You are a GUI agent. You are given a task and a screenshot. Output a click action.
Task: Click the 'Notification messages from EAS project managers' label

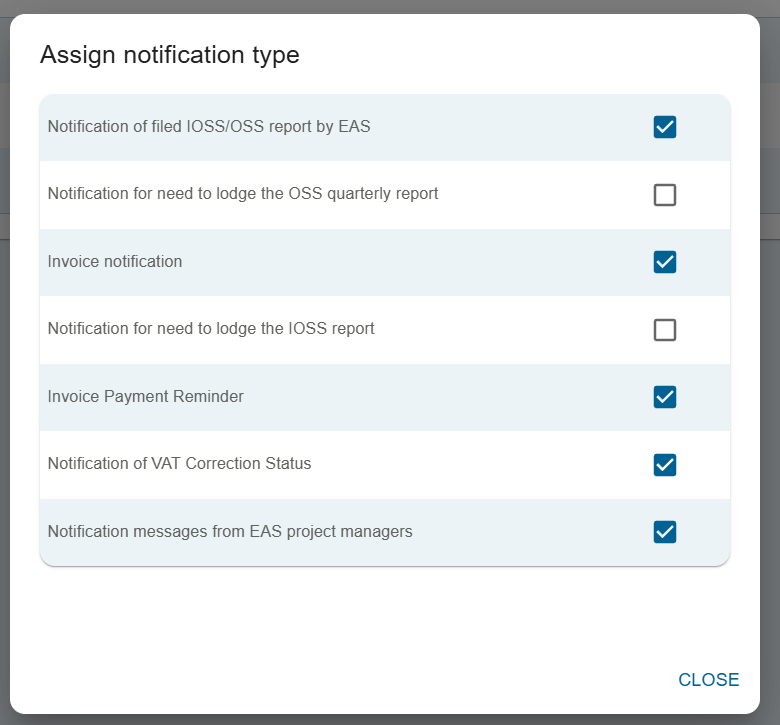tap(230, 532)
